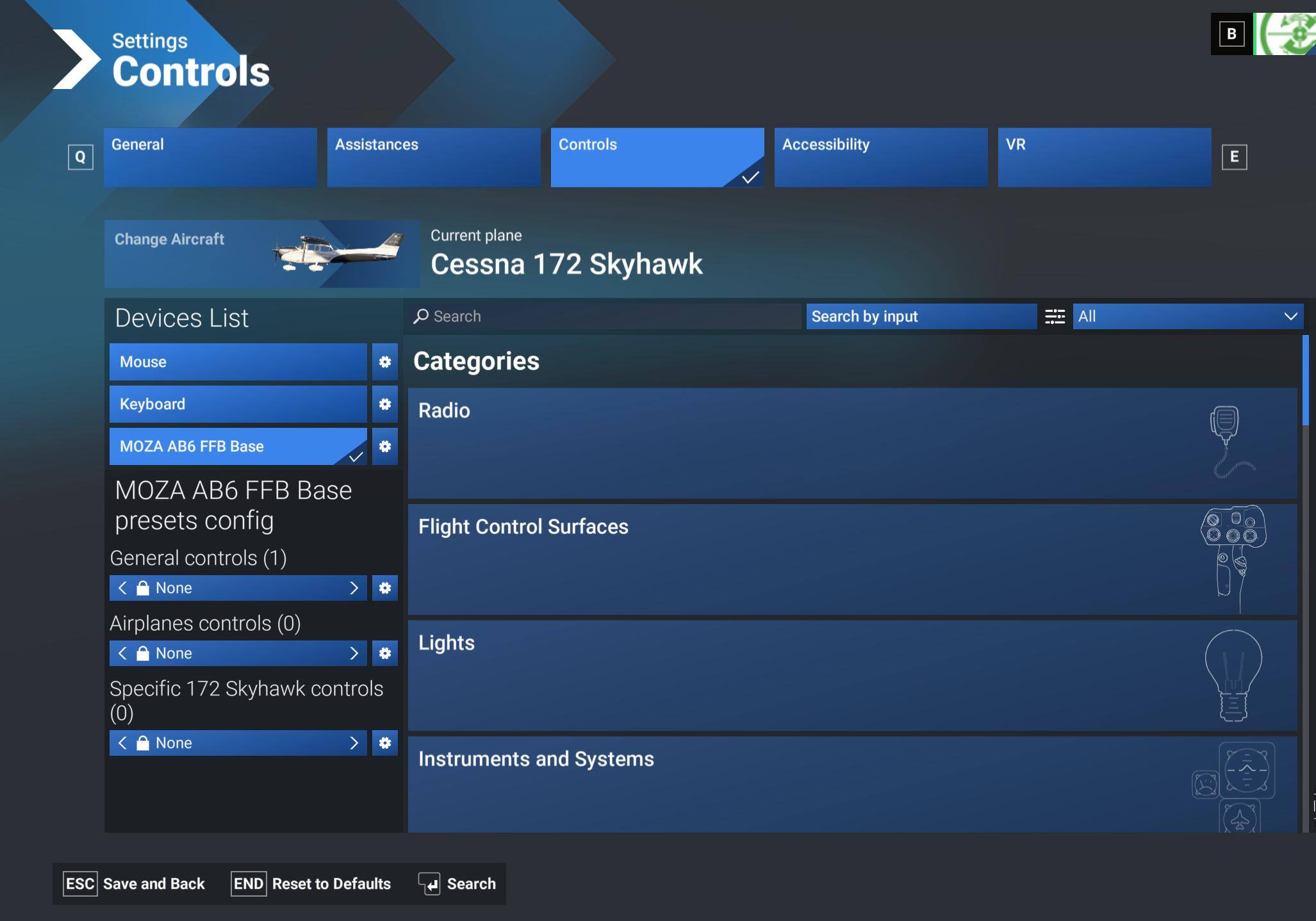The image size is (1316, 921).
Task: Click the Cessna aircraft thumbnail image
Action: pos(338,252)
